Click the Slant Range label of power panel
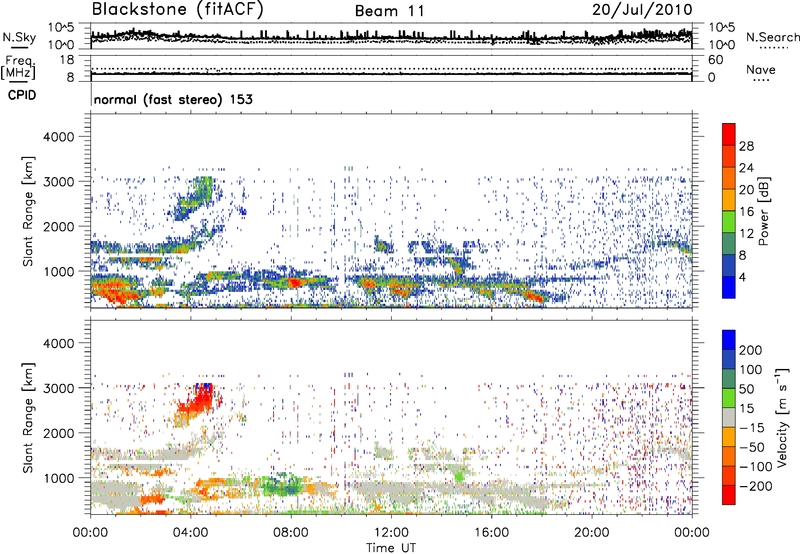The image size is (800, 554). [28, 211]
